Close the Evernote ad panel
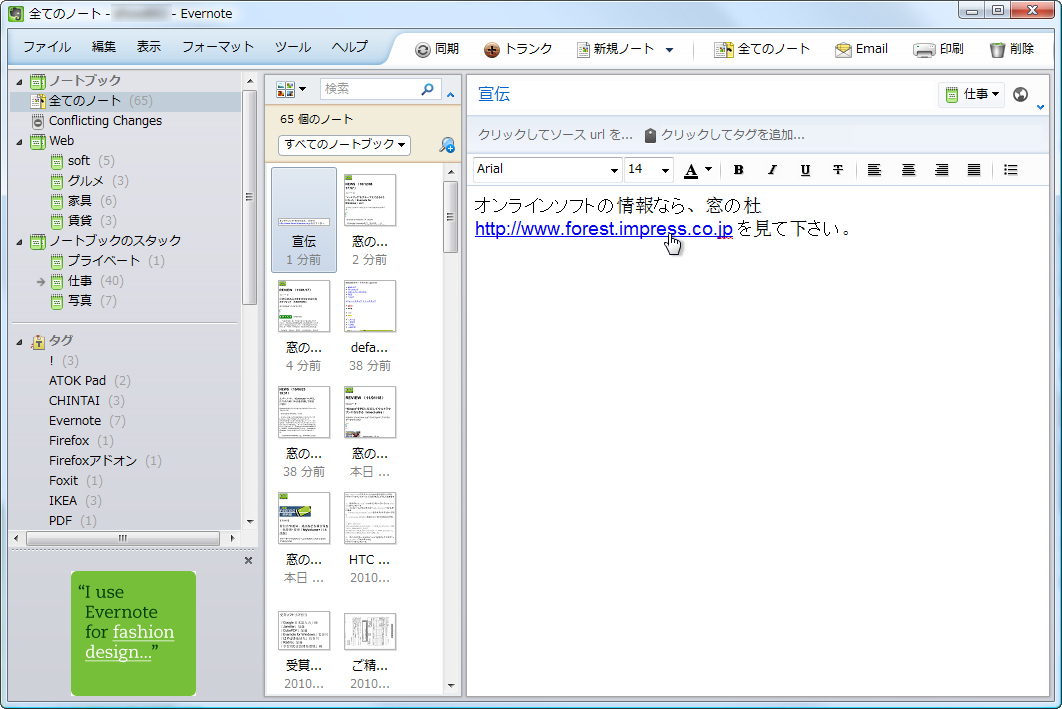1062x709 pixels. (x=249, y=560)
